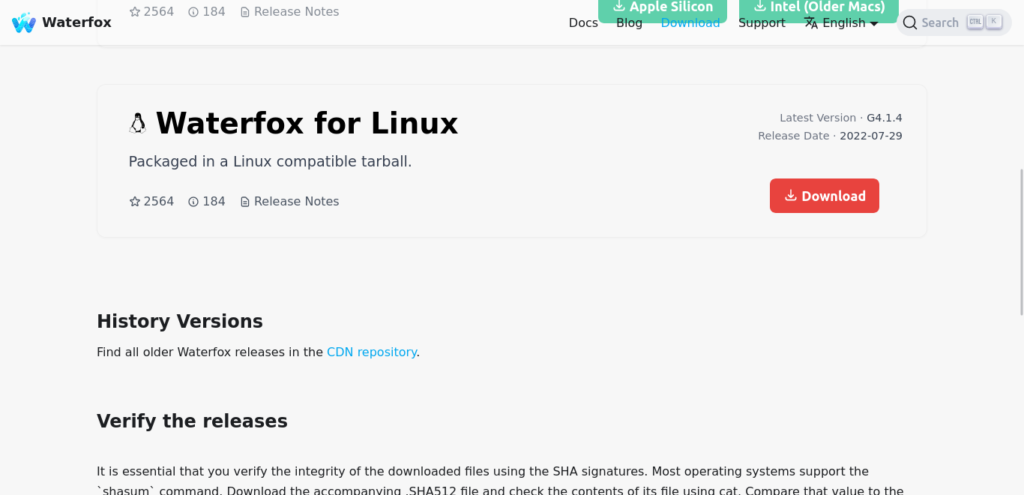Open the Docs page
This screenshot has width=1024, height=495.
point(583,23)
